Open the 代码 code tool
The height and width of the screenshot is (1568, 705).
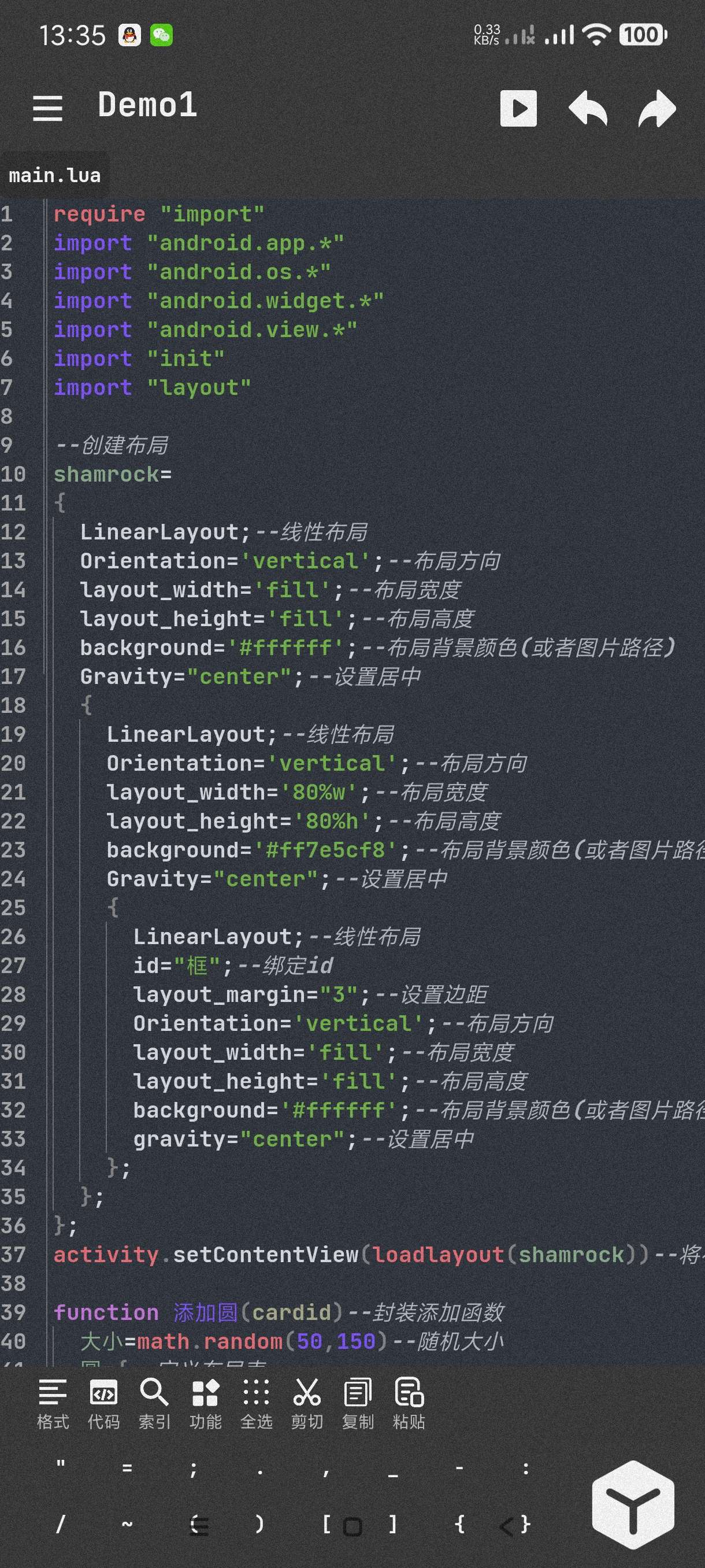point(103,1404)
